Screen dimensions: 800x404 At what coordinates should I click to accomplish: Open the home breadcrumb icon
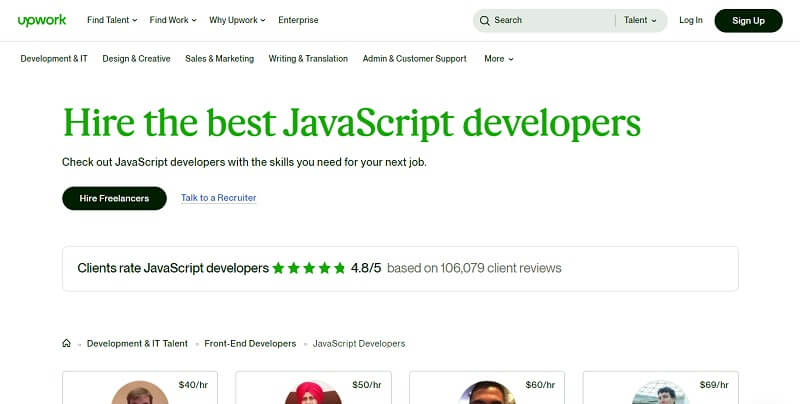coord(66,343)
